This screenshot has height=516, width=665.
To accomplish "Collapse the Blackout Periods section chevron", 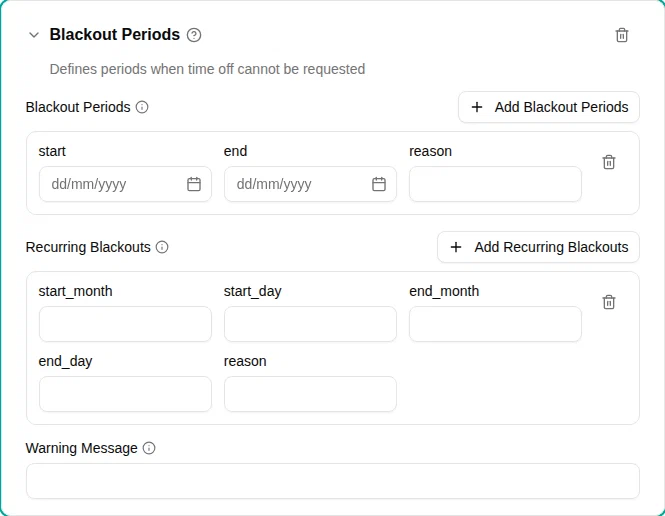I will pos(34,35).
